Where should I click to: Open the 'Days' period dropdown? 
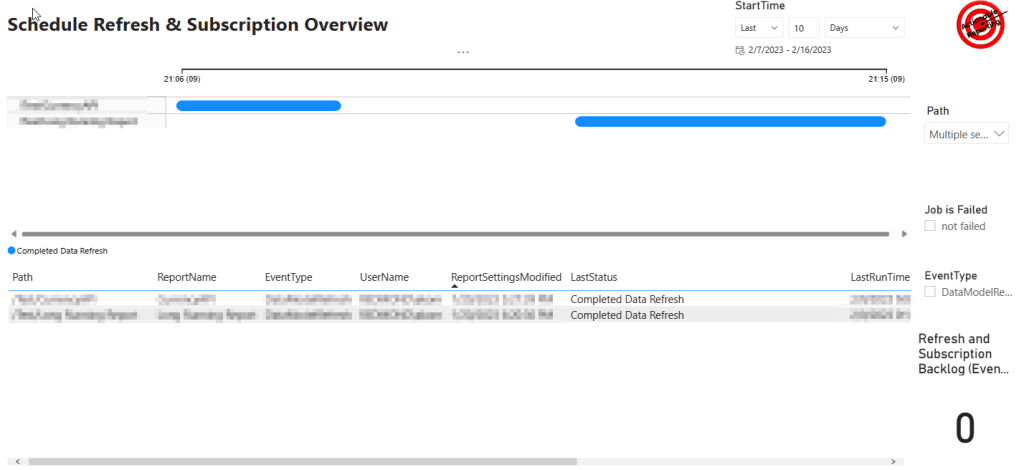coord(863,28)
